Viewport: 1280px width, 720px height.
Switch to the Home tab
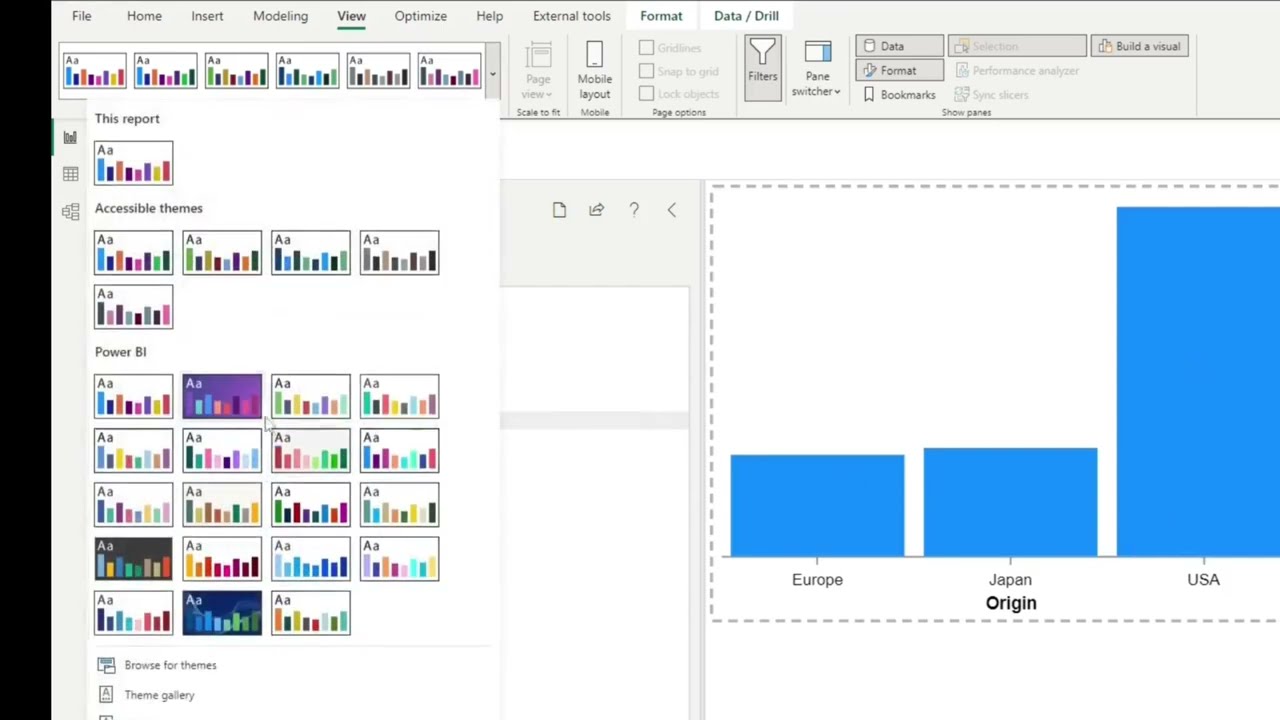[144, 16]
